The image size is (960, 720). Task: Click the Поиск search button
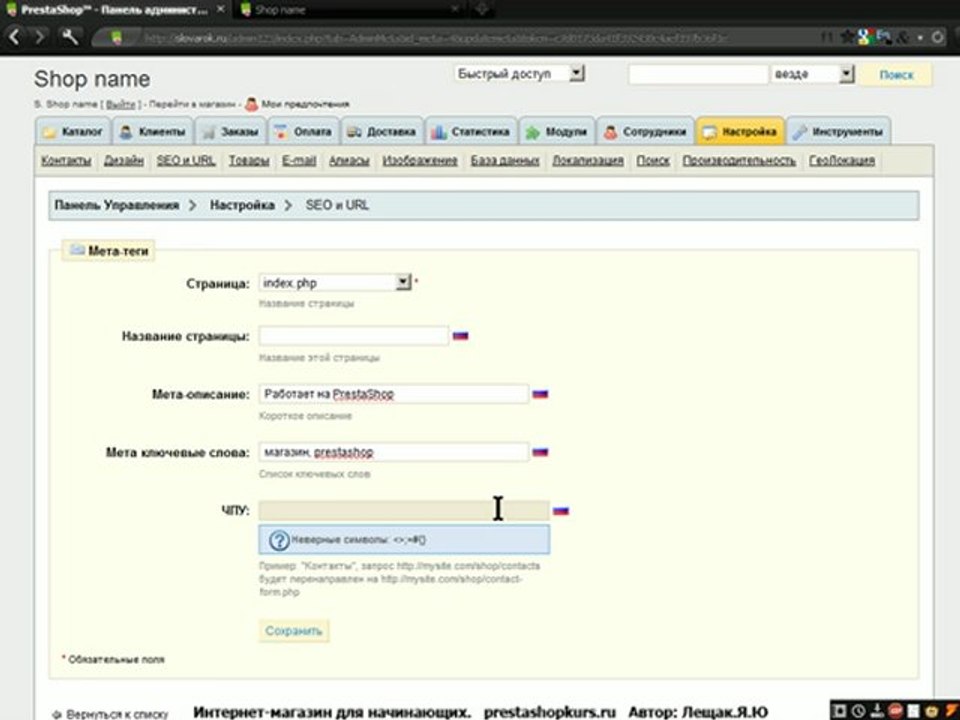[896, 75]
